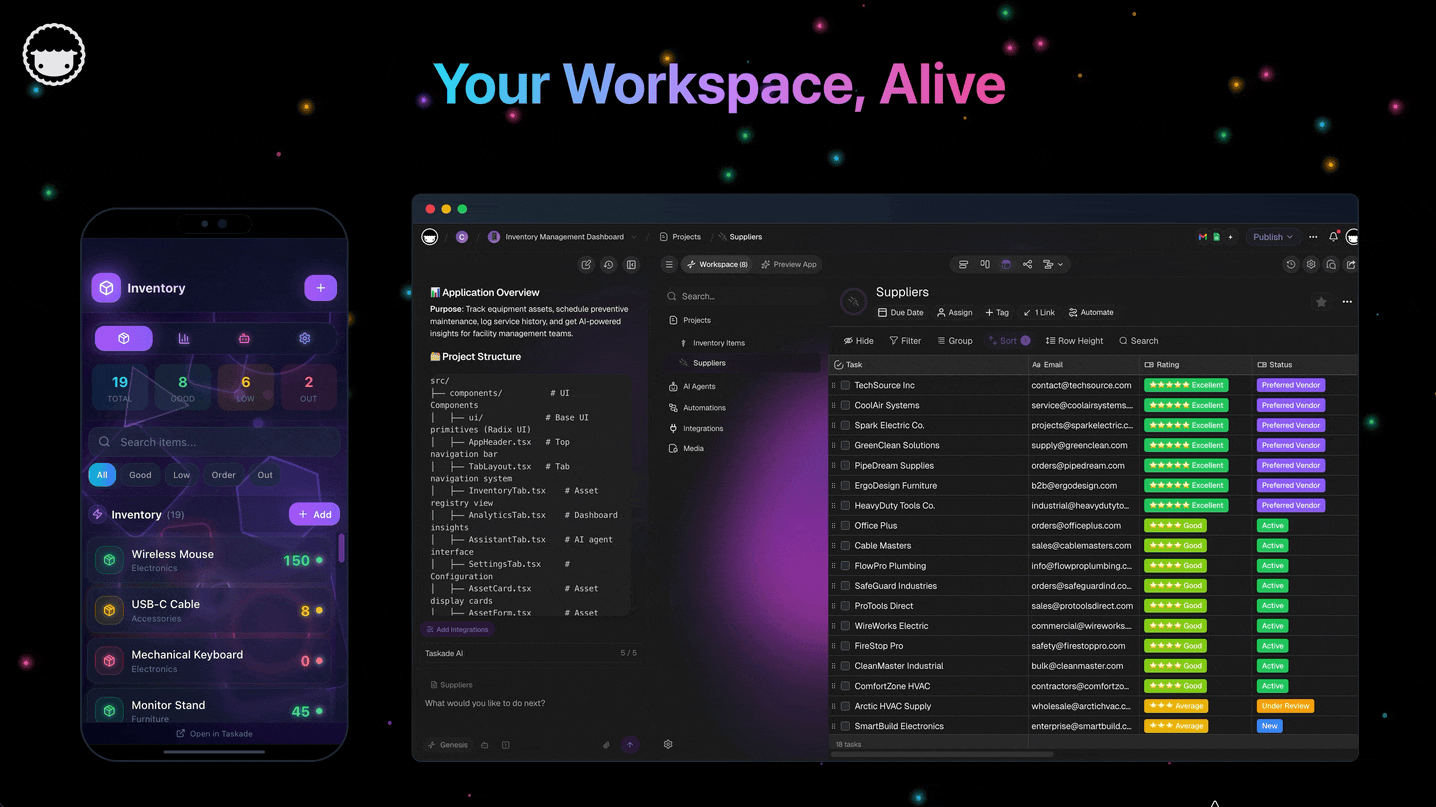Check the checkbox beside PipeDream Supplies

pos(845,465)
